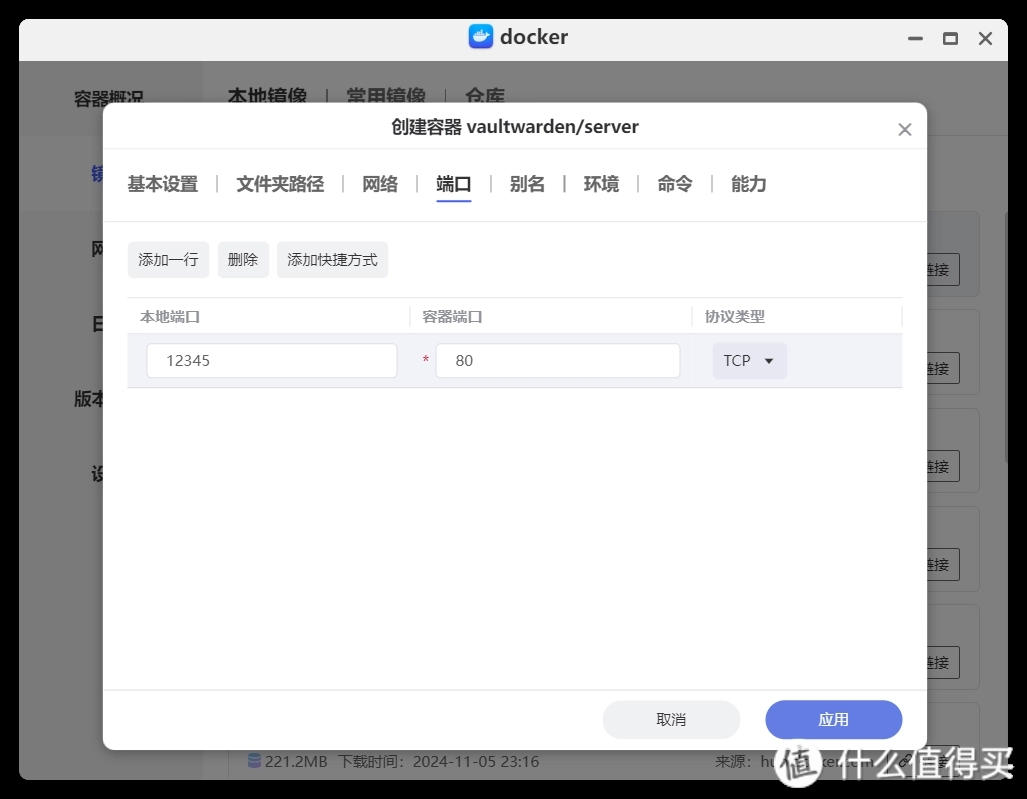Close the create container dialog

tap(905, 130)
